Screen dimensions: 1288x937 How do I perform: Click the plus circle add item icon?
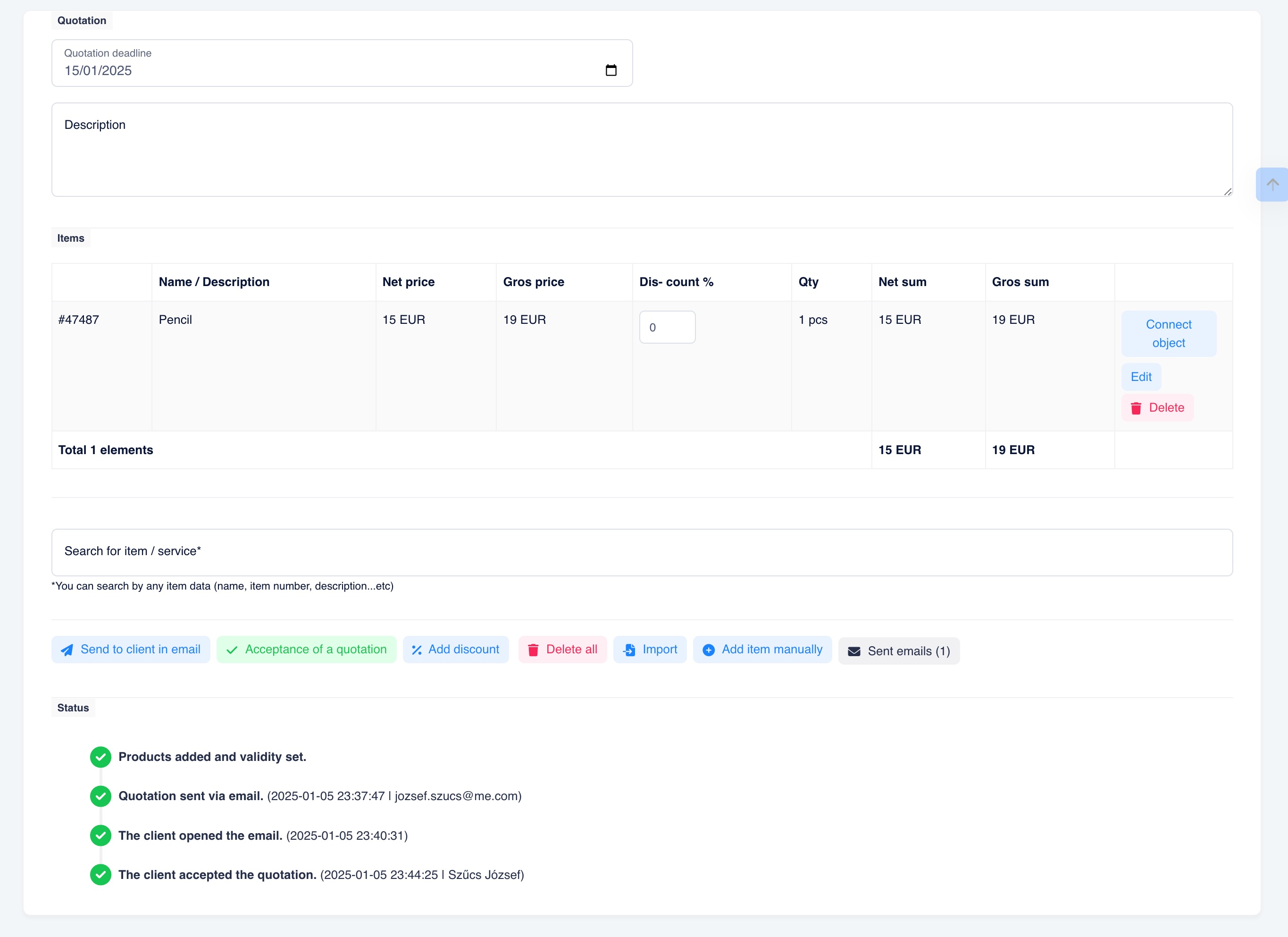[x=708, y=650]
